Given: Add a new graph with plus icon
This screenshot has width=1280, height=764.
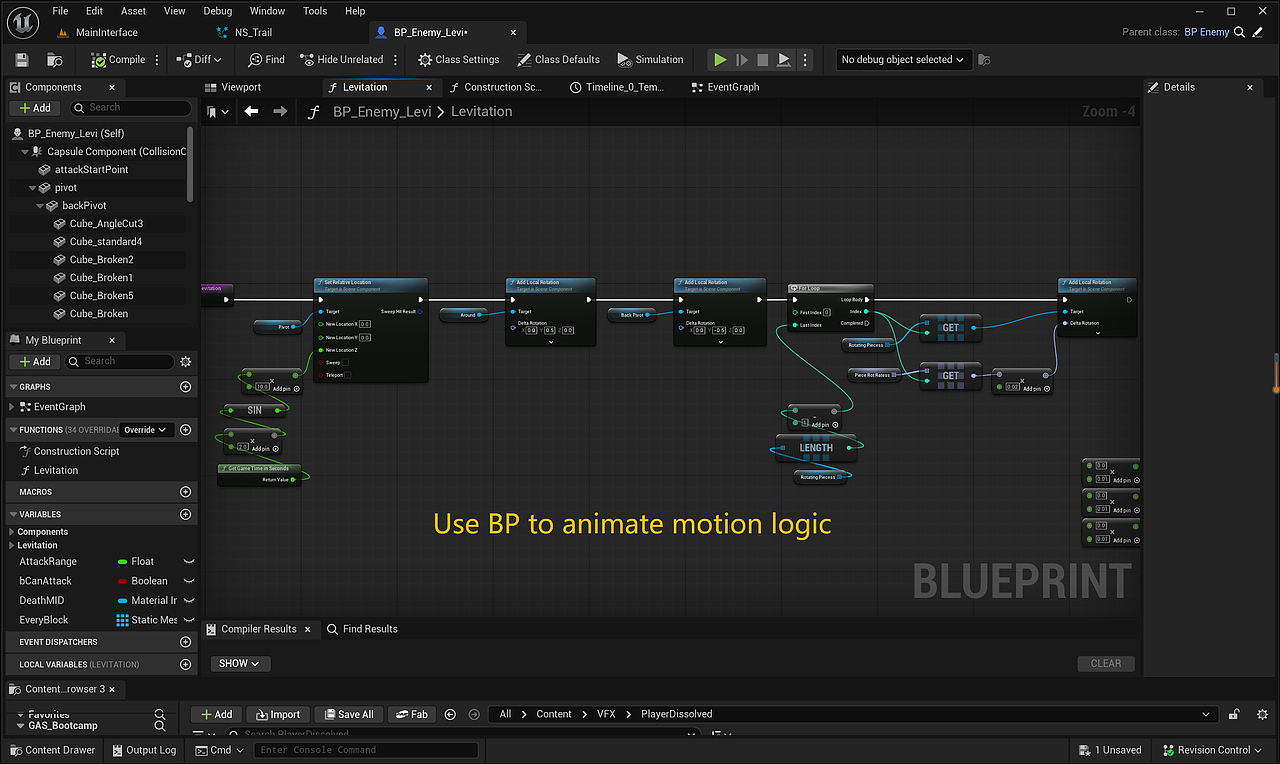Looking at the screenshot, I should [185, 387].
